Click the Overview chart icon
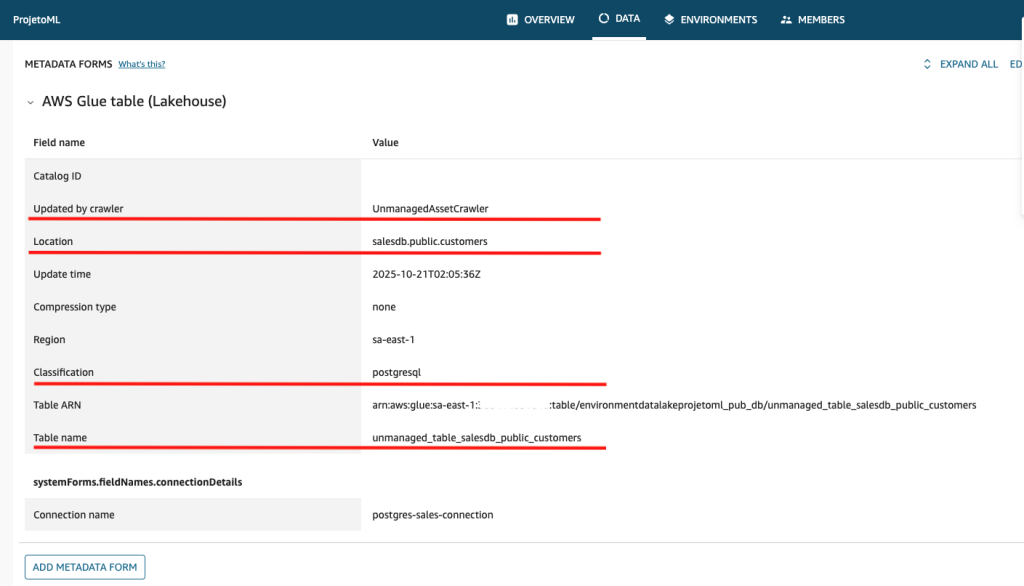Screen dimensions: 1024x586 [512, 19]
